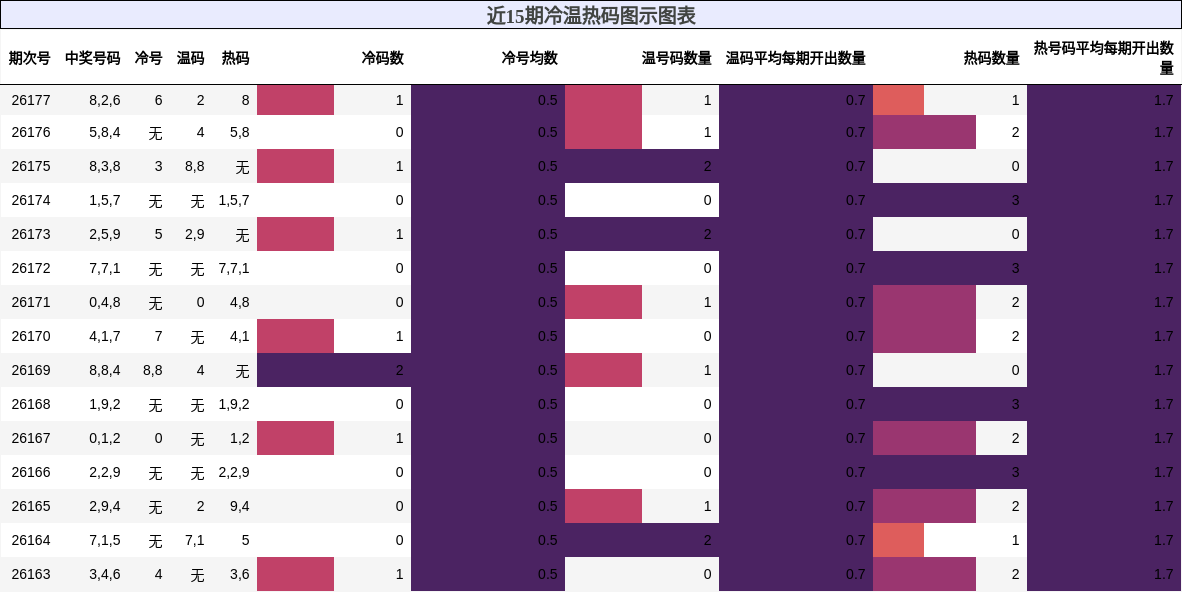Click hot code 9,4 in row 26165
The image size is (1182, 592).
(240, 506)
